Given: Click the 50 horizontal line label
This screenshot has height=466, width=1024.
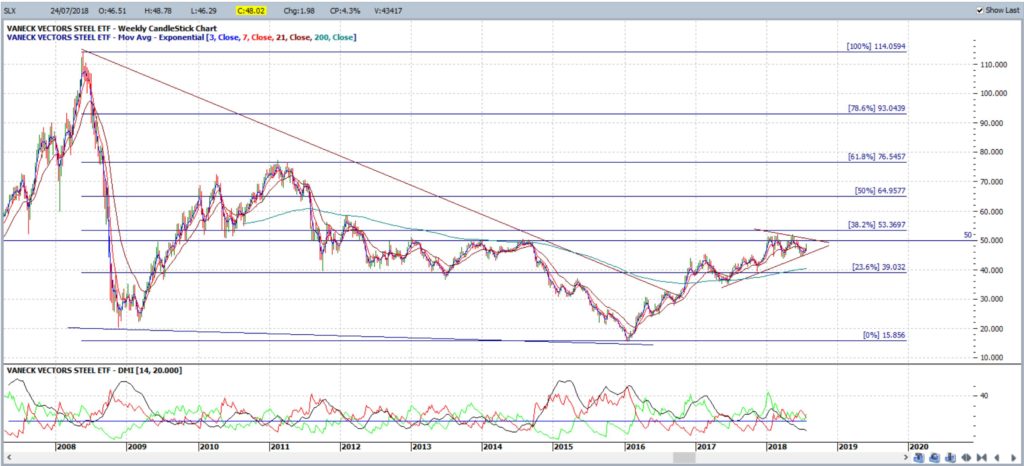Looking at the screenshot, I should pyautogui.click(x=968, y=234).
